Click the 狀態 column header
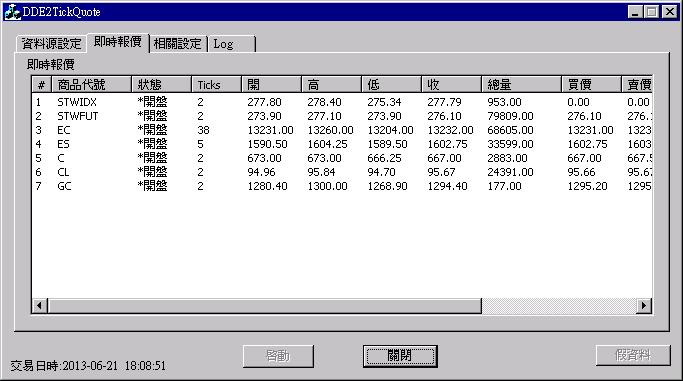 coord(161,84)
